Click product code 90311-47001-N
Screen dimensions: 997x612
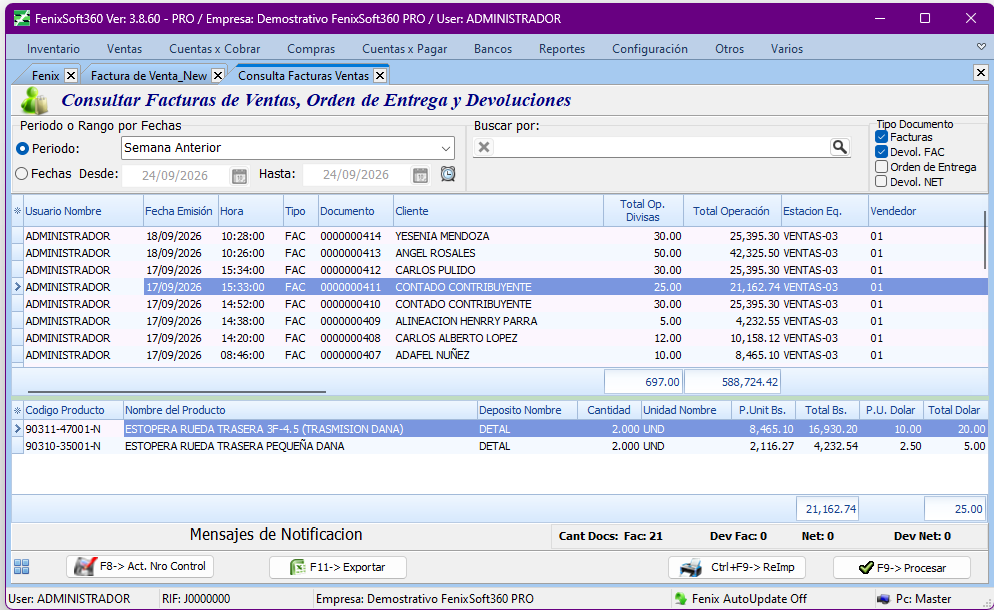pyautogui.click(x=63, y=429)
